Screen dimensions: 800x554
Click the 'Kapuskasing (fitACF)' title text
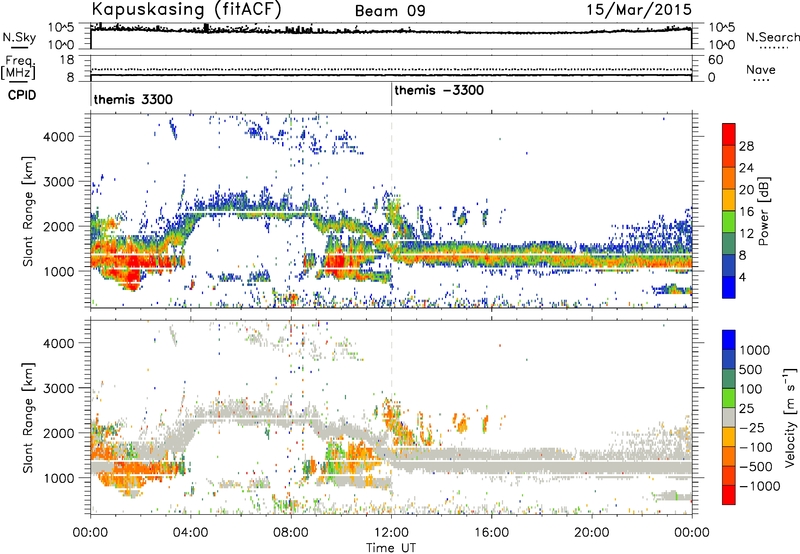click(x=186, y=9)
